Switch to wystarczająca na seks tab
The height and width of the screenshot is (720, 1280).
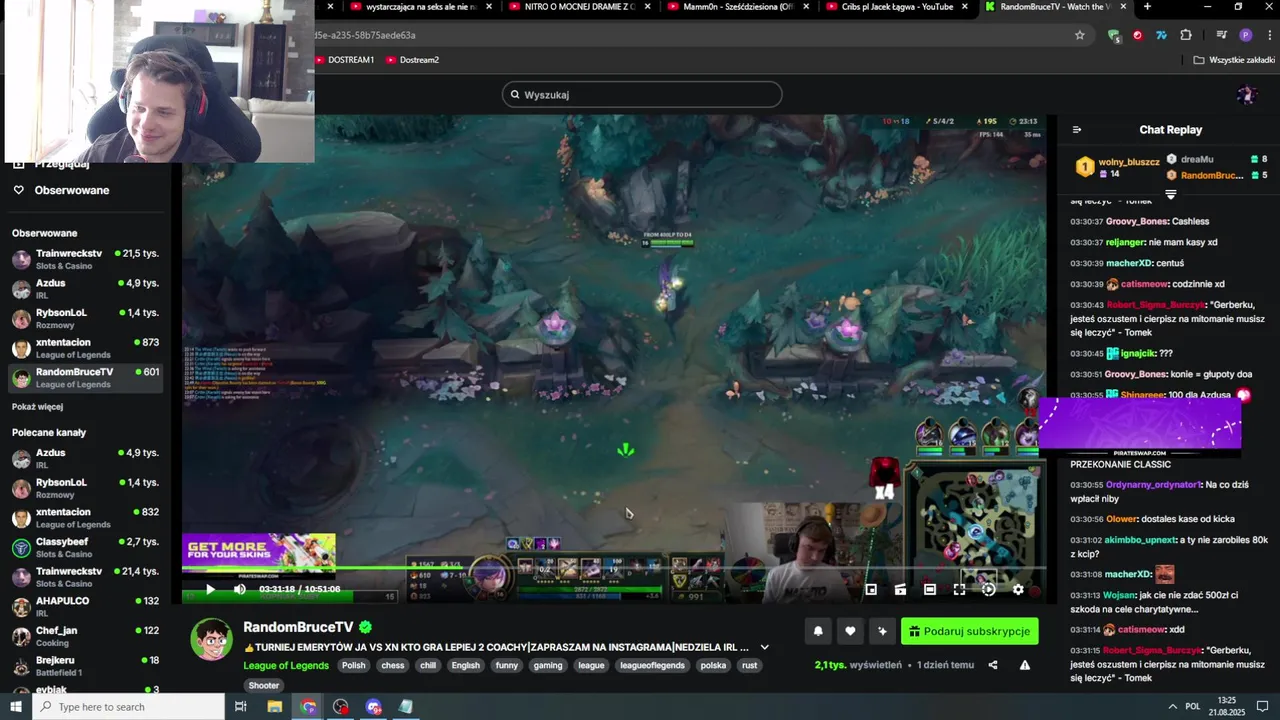pyautogui.click(x=420, y=7)
